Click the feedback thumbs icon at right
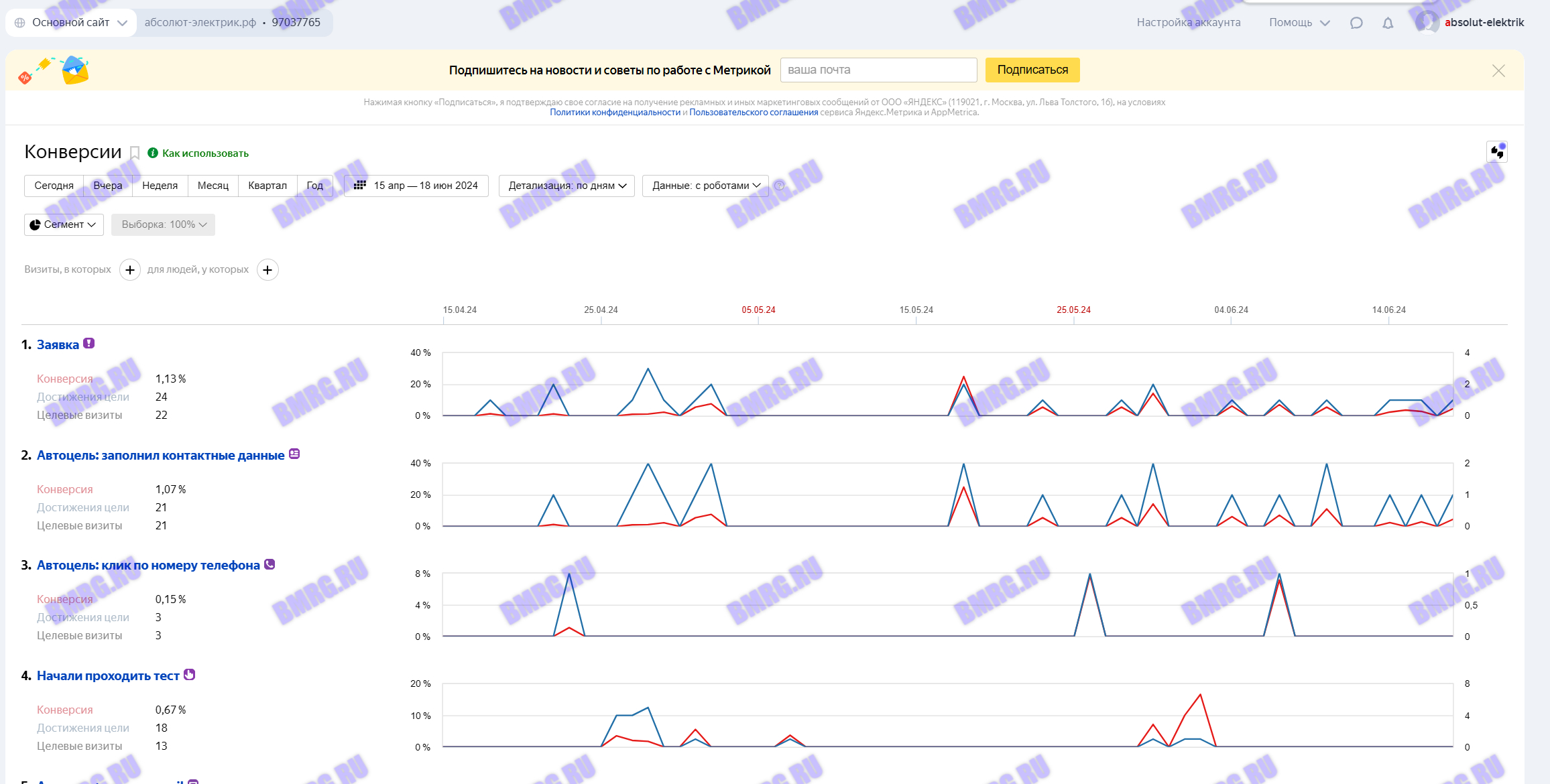 click(1497, 152)
